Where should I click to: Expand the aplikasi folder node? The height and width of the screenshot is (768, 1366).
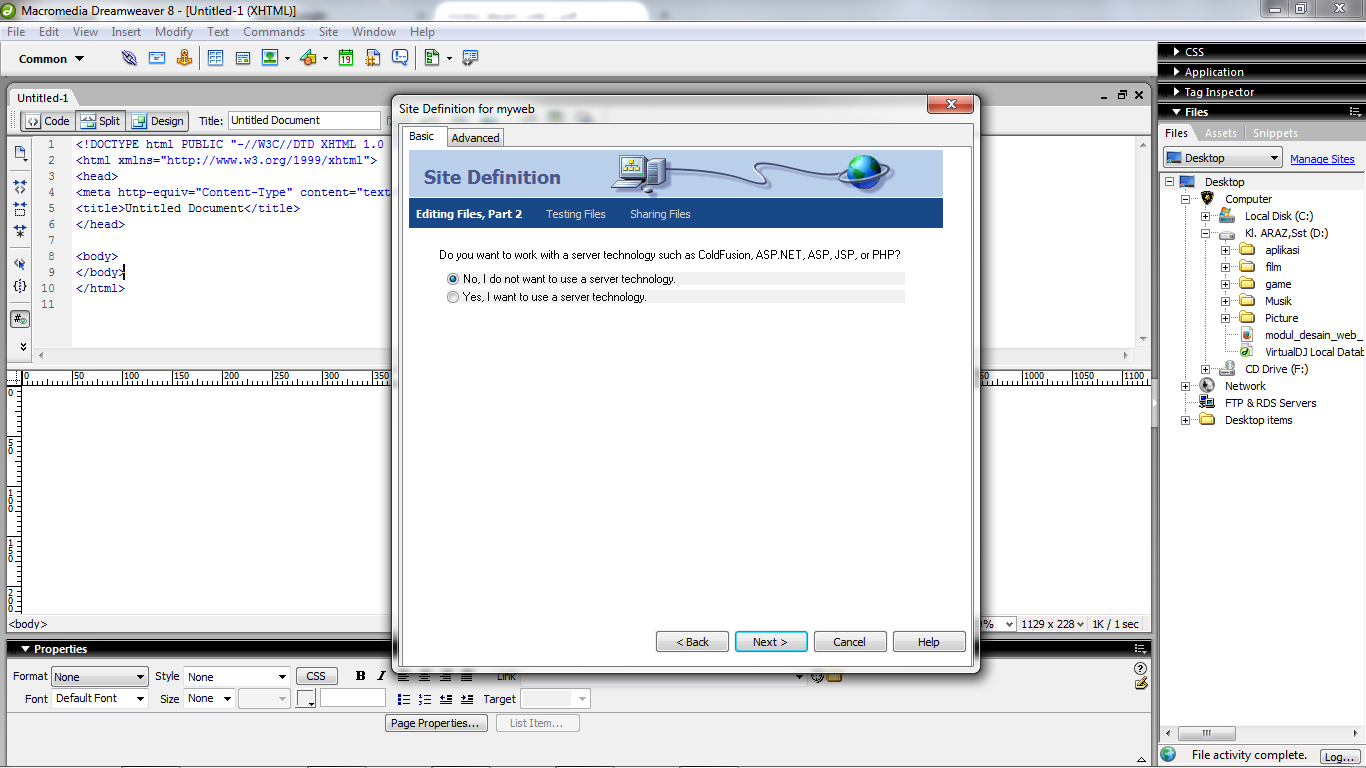[1225, 250]
